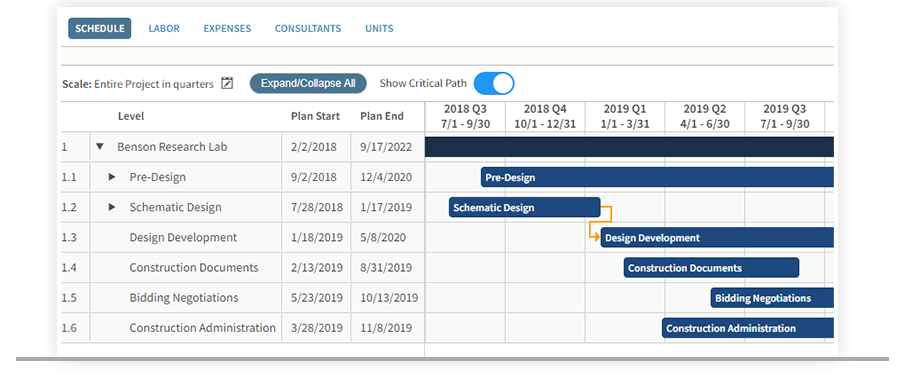
Task: Click the Pre-Design row label
Action: pyautogui.click(x=157, y=177)
